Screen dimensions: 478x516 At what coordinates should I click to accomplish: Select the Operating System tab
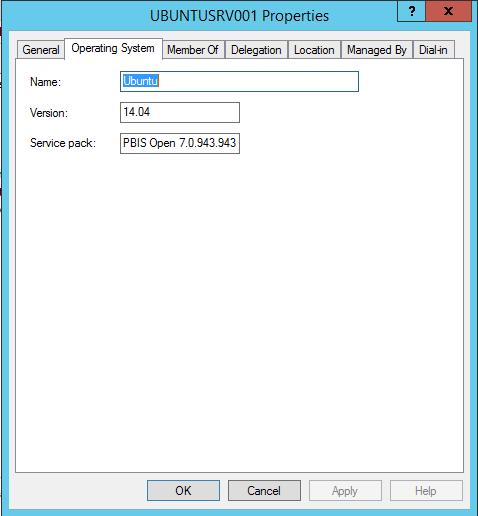[x=113, y=49]
